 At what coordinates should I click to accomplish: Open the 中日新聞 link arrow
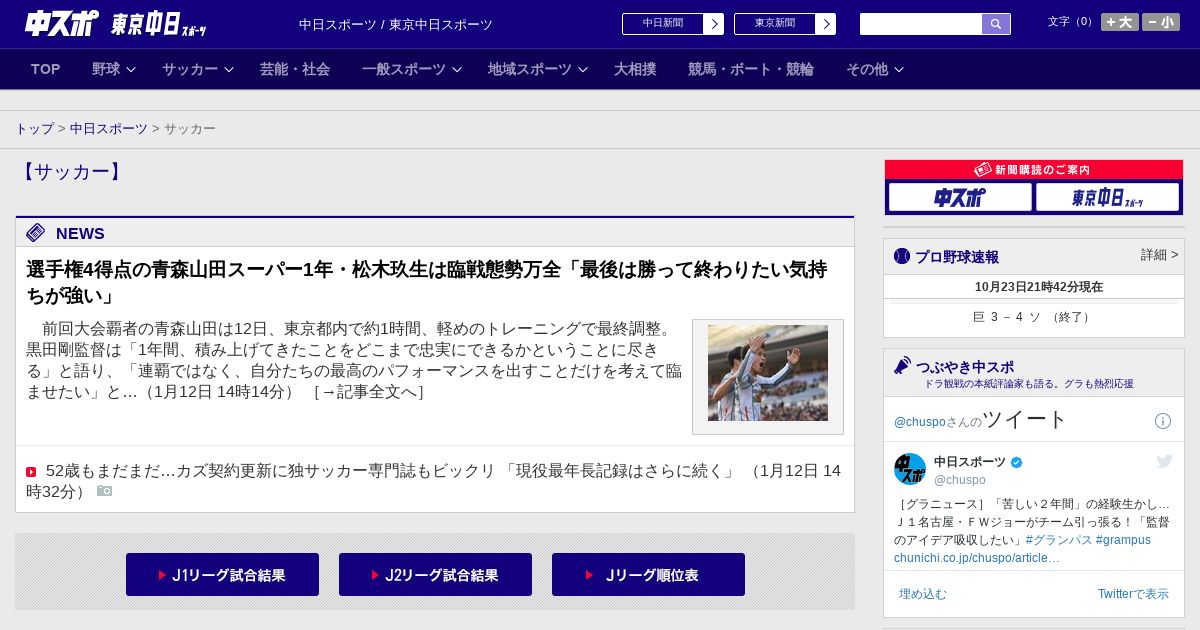pos(714,24)
